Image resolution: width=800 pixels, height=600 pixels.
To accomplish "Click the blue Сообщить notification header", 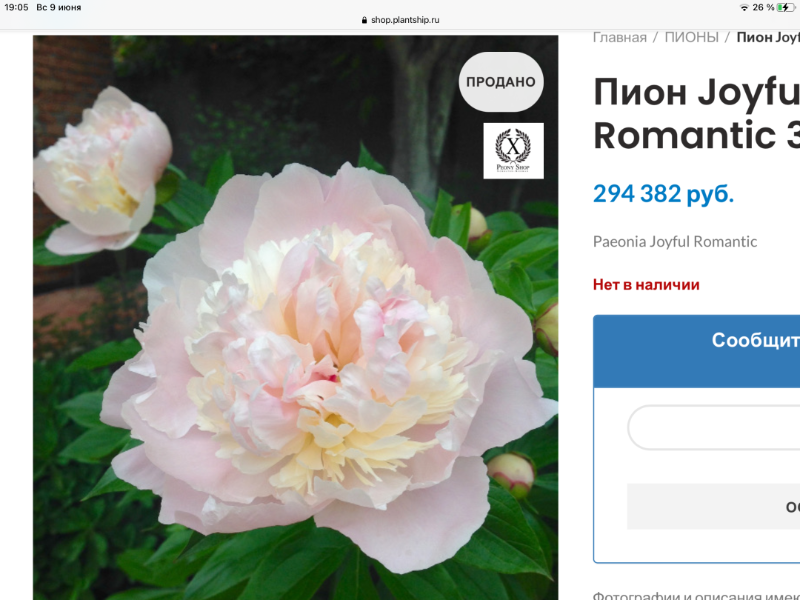I will pos(696,351).
